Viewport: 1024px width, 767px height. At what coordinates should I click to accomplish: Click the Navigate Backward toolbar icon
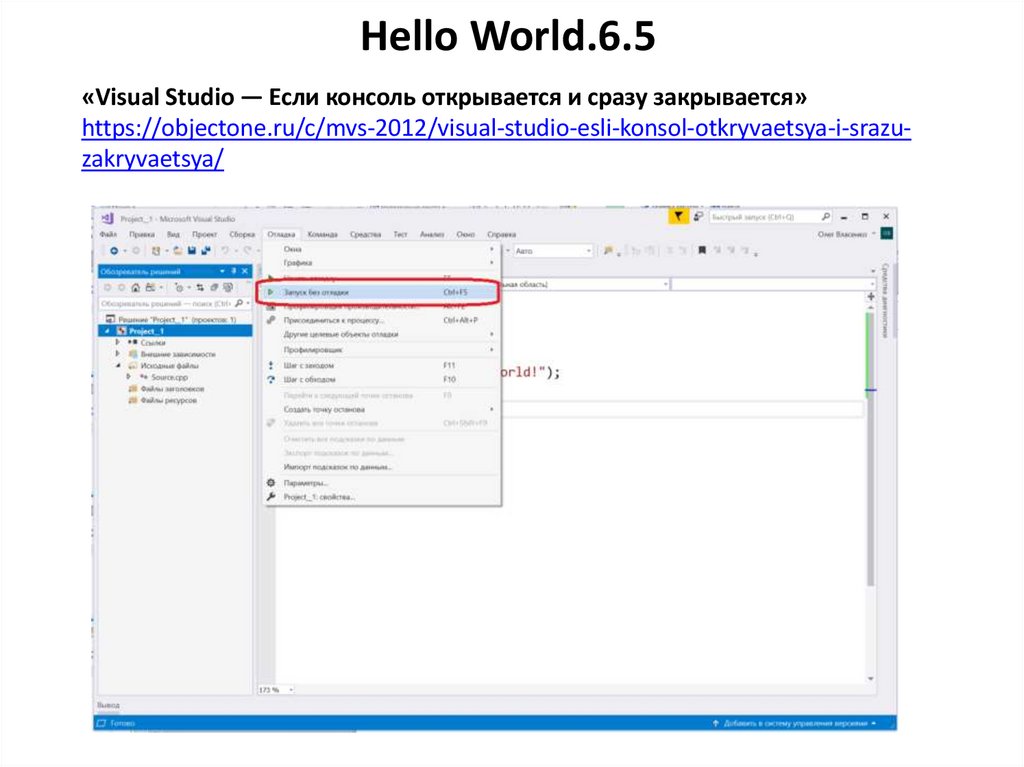click(x=114, y=251)
